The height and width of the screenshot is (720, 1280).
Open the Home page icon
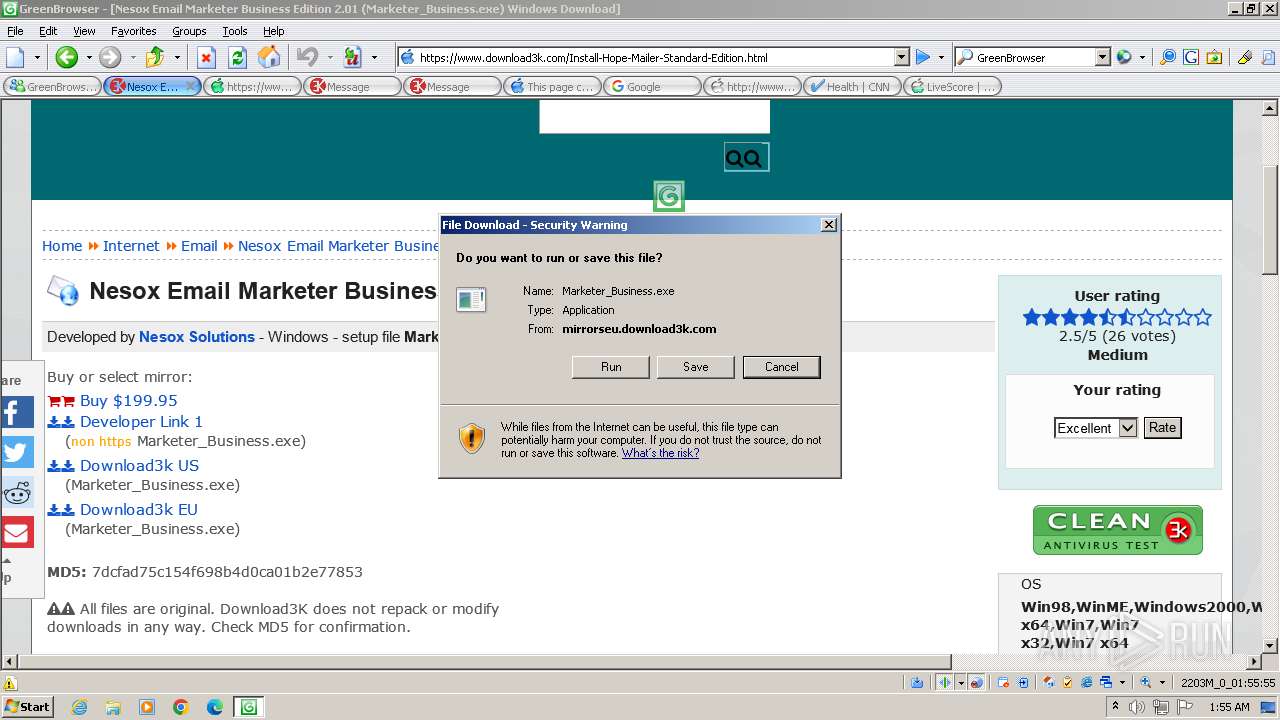[x=269, y=57]
